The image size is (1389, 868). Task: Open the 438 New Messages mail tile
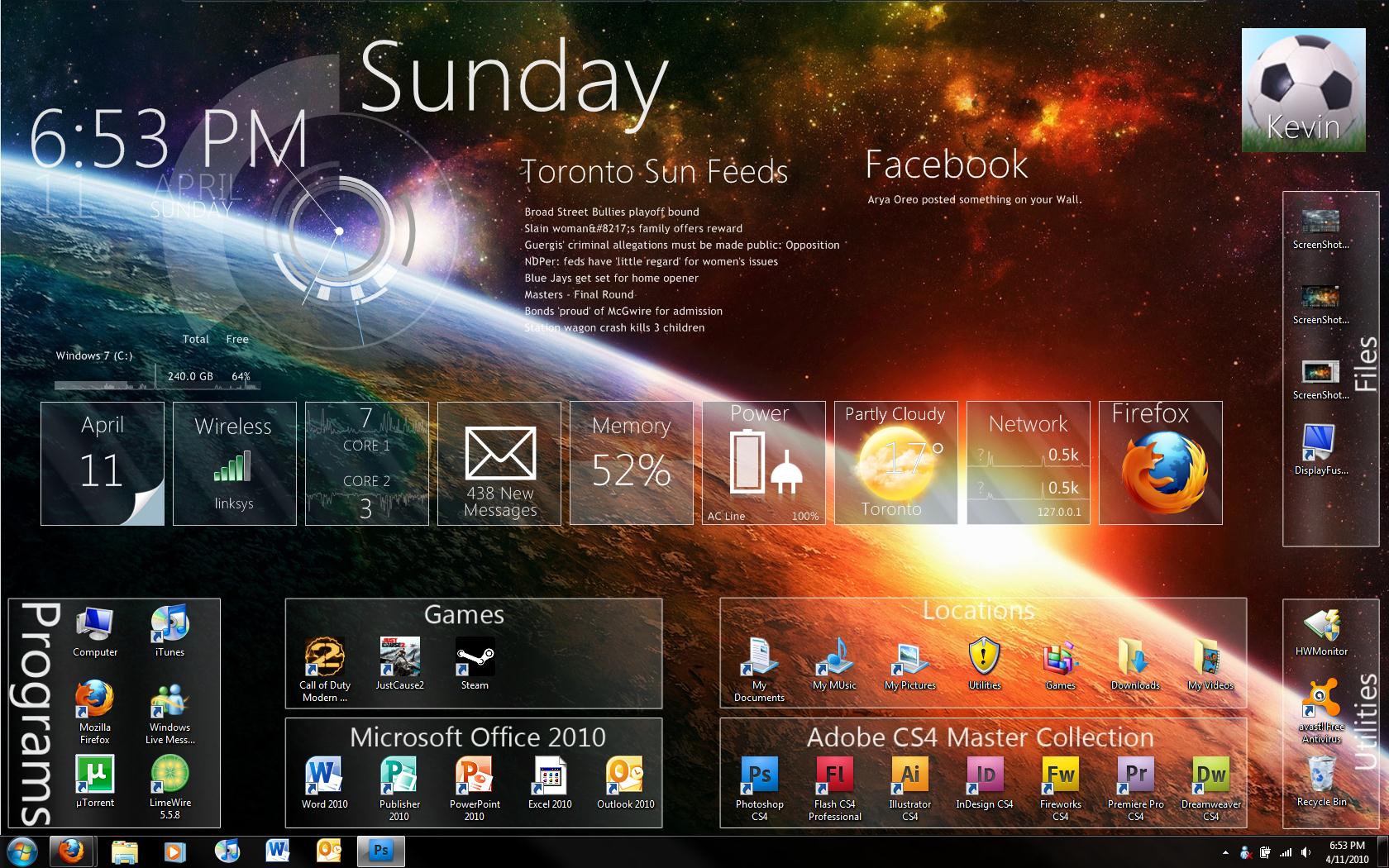point(499,463)
